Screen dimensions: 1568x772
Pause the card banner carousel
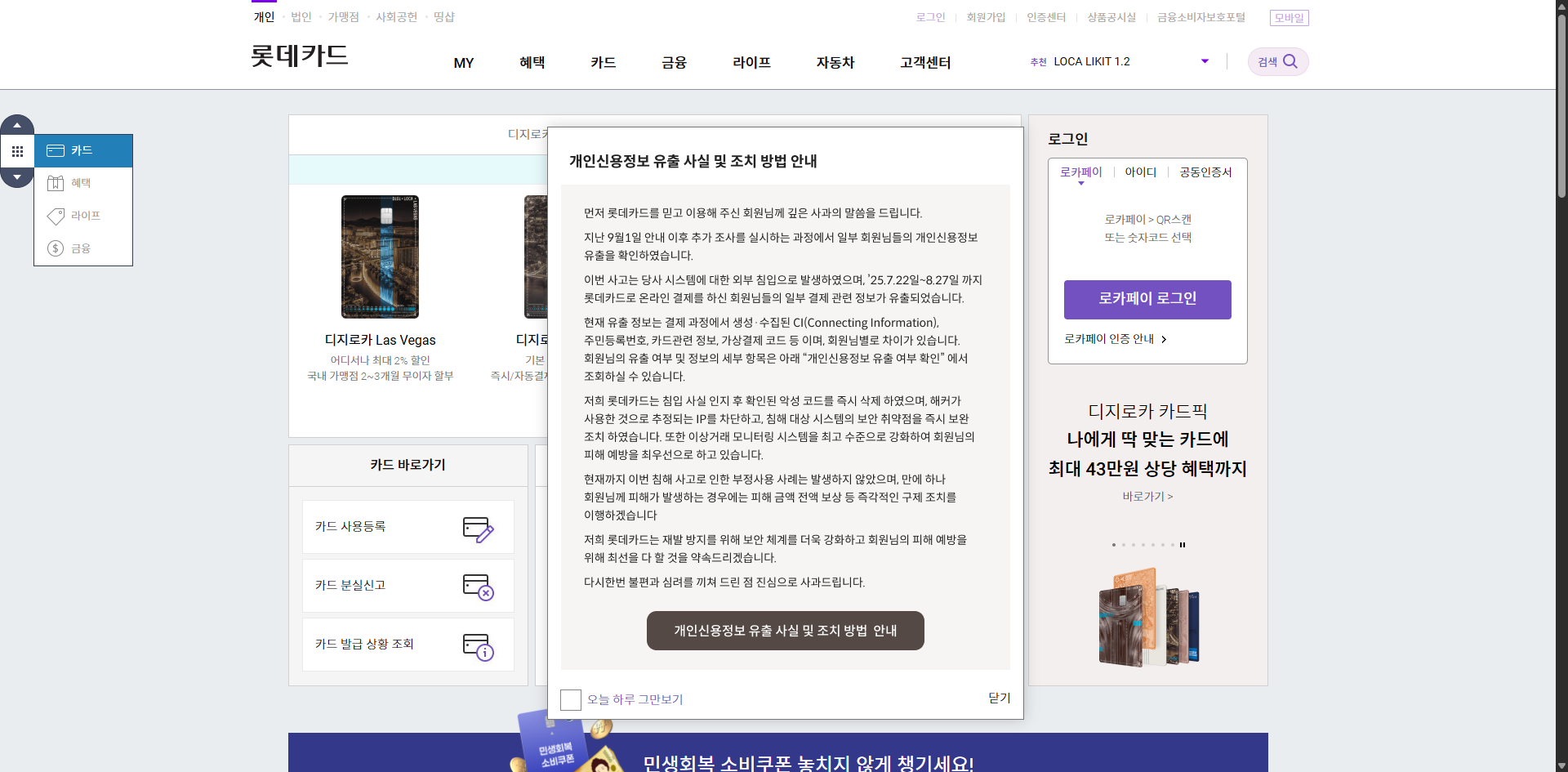[1182, 545]
